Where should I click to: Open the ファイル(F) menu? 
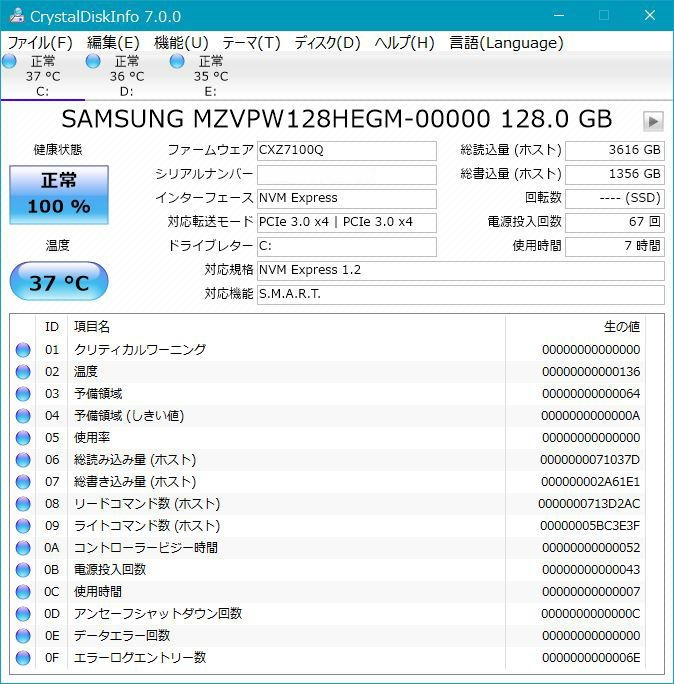pos(40,43)
